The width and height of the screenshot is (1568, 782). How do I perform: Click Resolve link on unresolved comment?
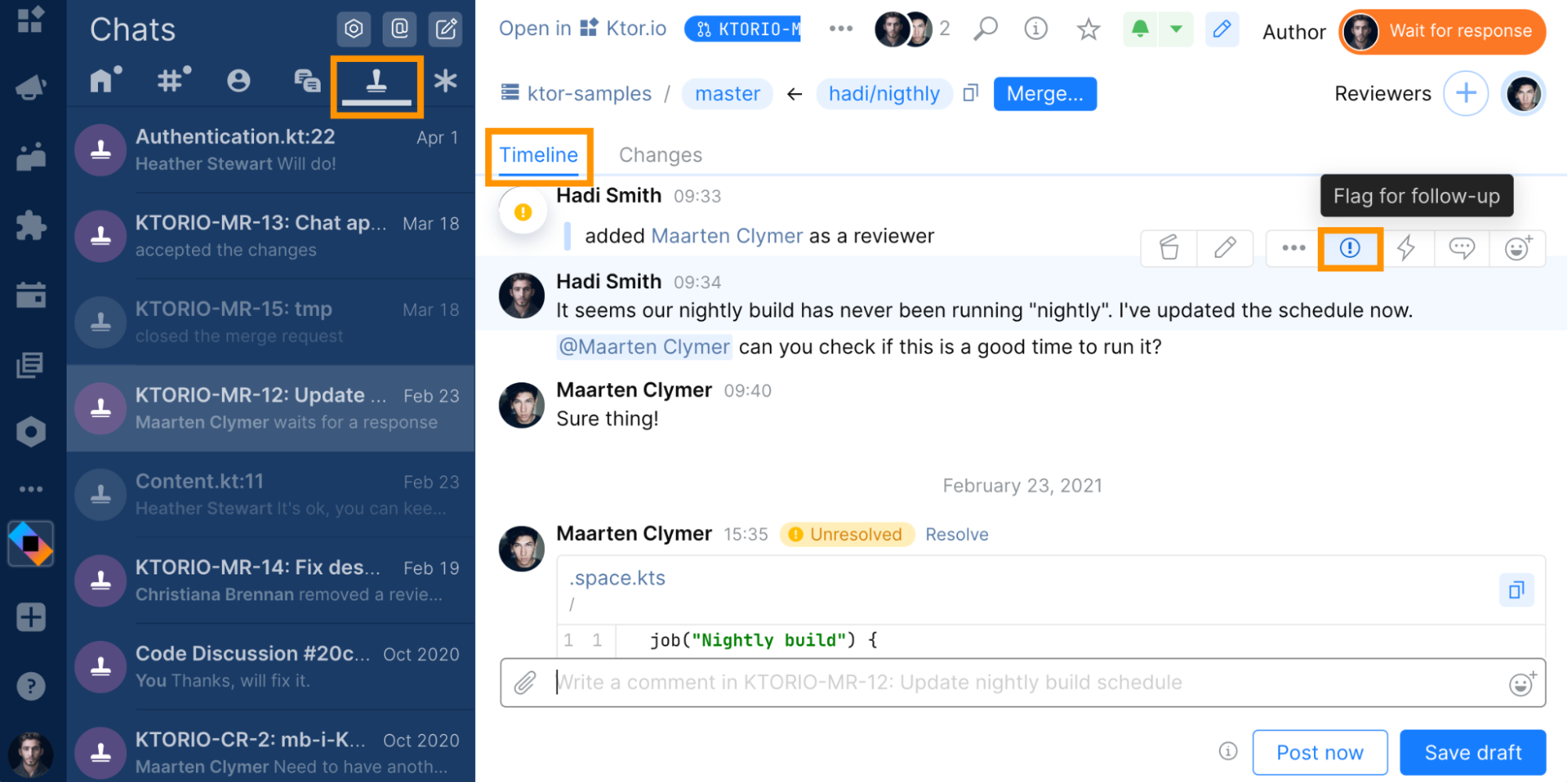pos(956,534)
